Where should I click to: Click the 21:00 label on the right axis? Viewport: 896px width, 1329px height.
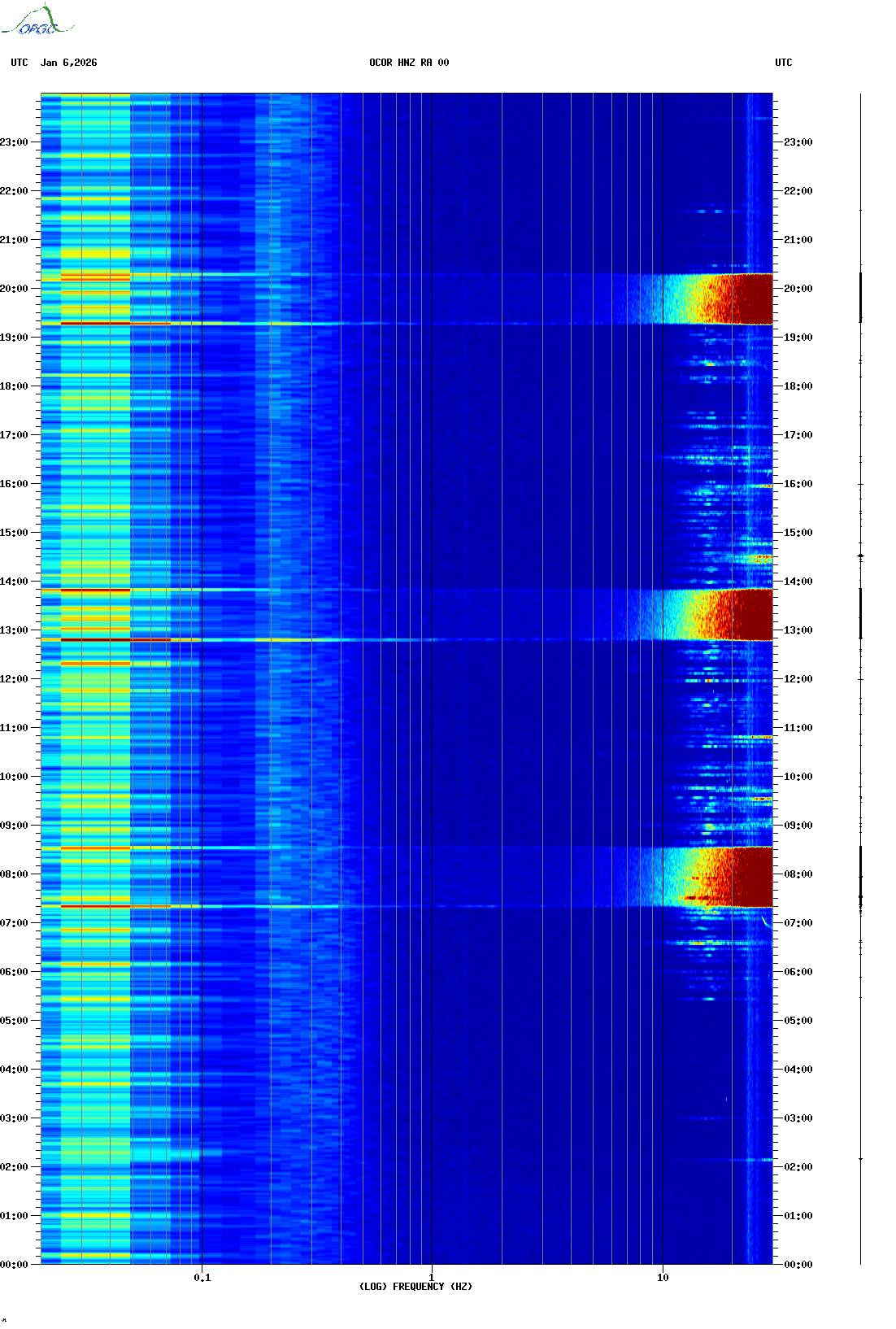click(798, 240)
